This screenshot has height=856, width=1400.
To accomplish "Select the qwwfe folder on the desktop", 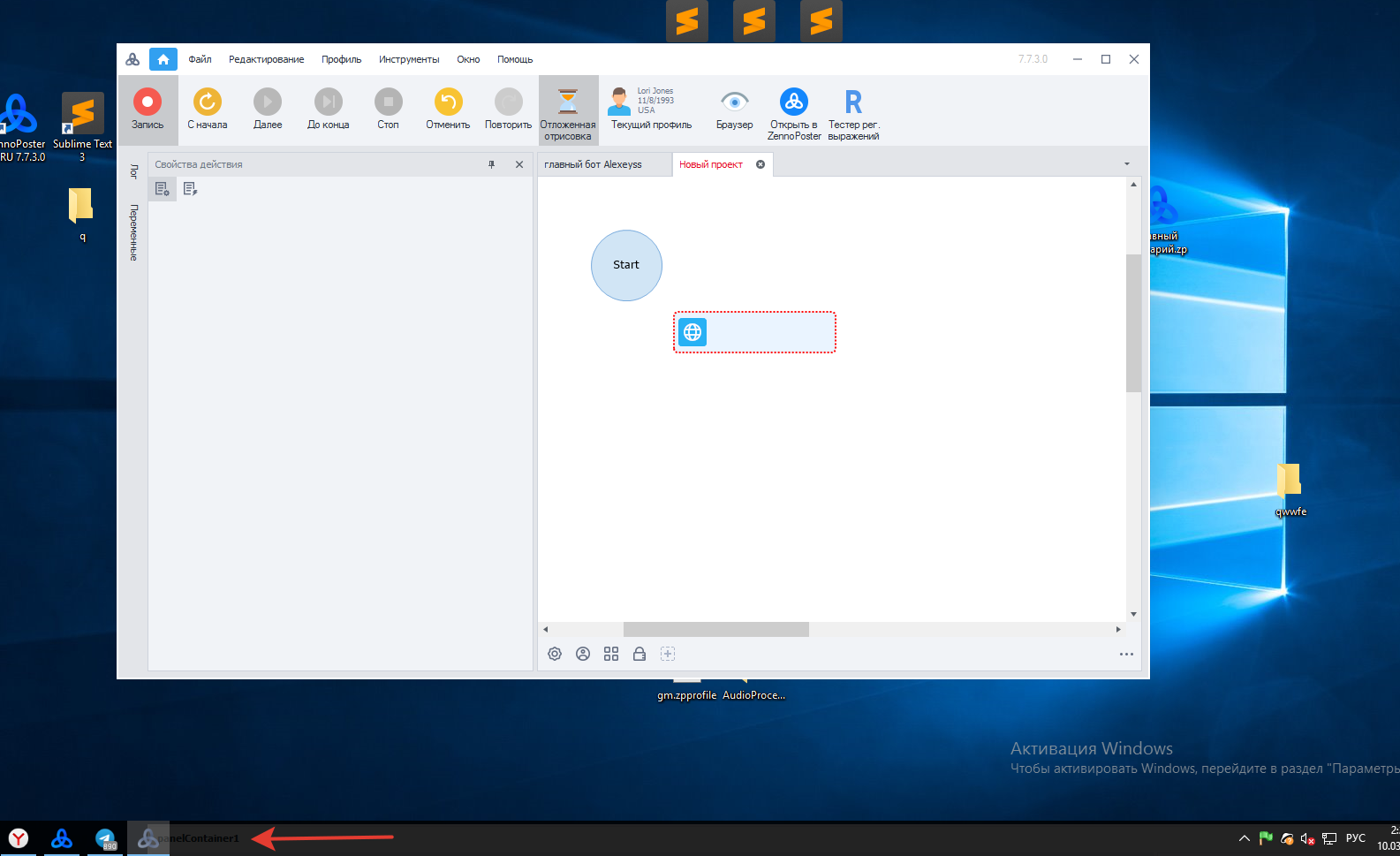I will [1290, 489].
